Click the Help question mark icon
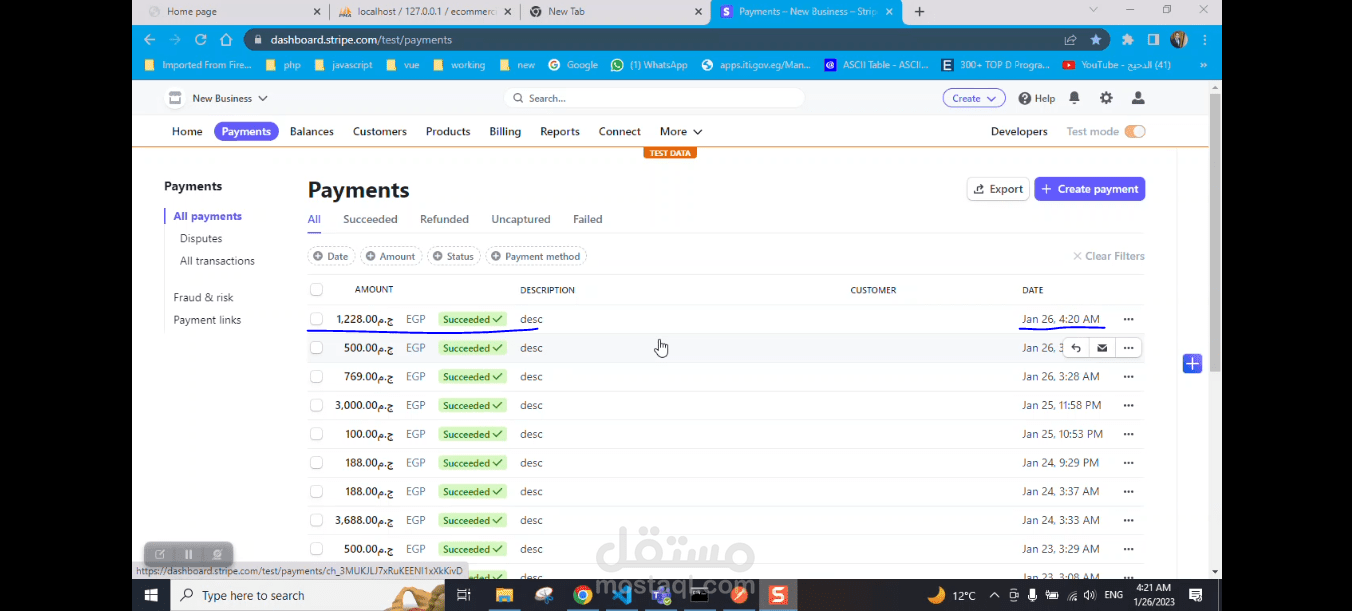1352x611 pixels. pyautogui.click(x=1025, y=98)
